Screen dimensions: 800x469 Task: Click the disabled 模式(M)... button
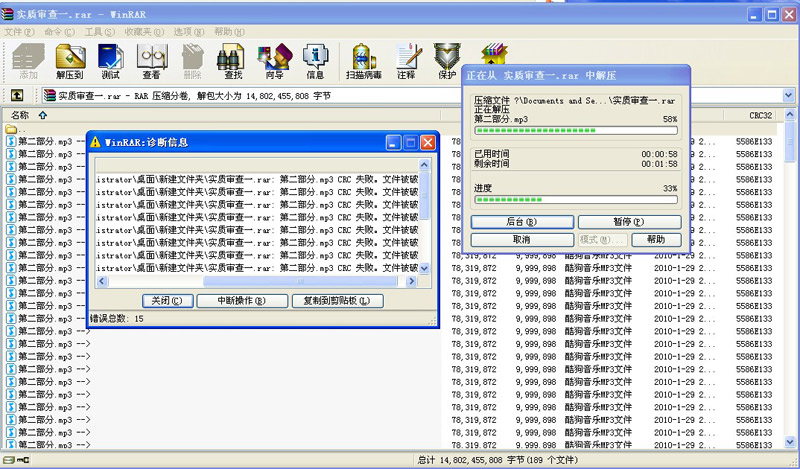602,239
